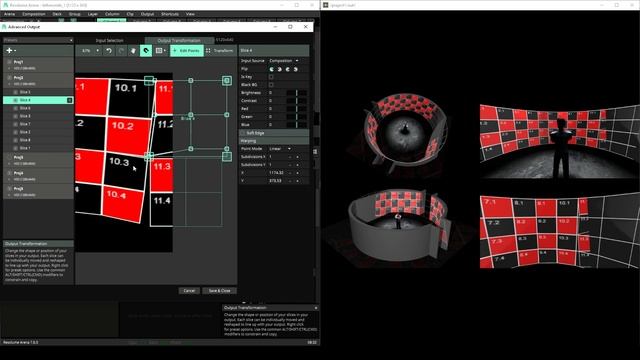The width and height of the screenshot is (640, 360).
Task: Click the X position value field
Action: [277, 173]
